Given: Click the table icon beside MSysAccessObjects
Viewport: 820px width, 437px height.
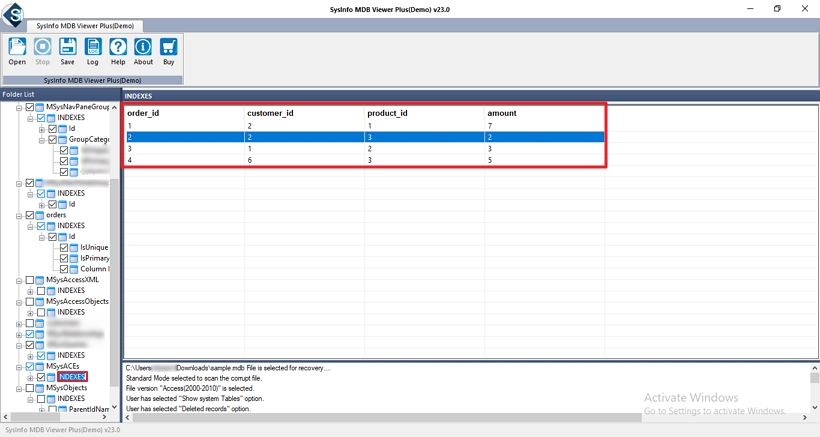Looking at the screenshot, I should click(40, 302).
